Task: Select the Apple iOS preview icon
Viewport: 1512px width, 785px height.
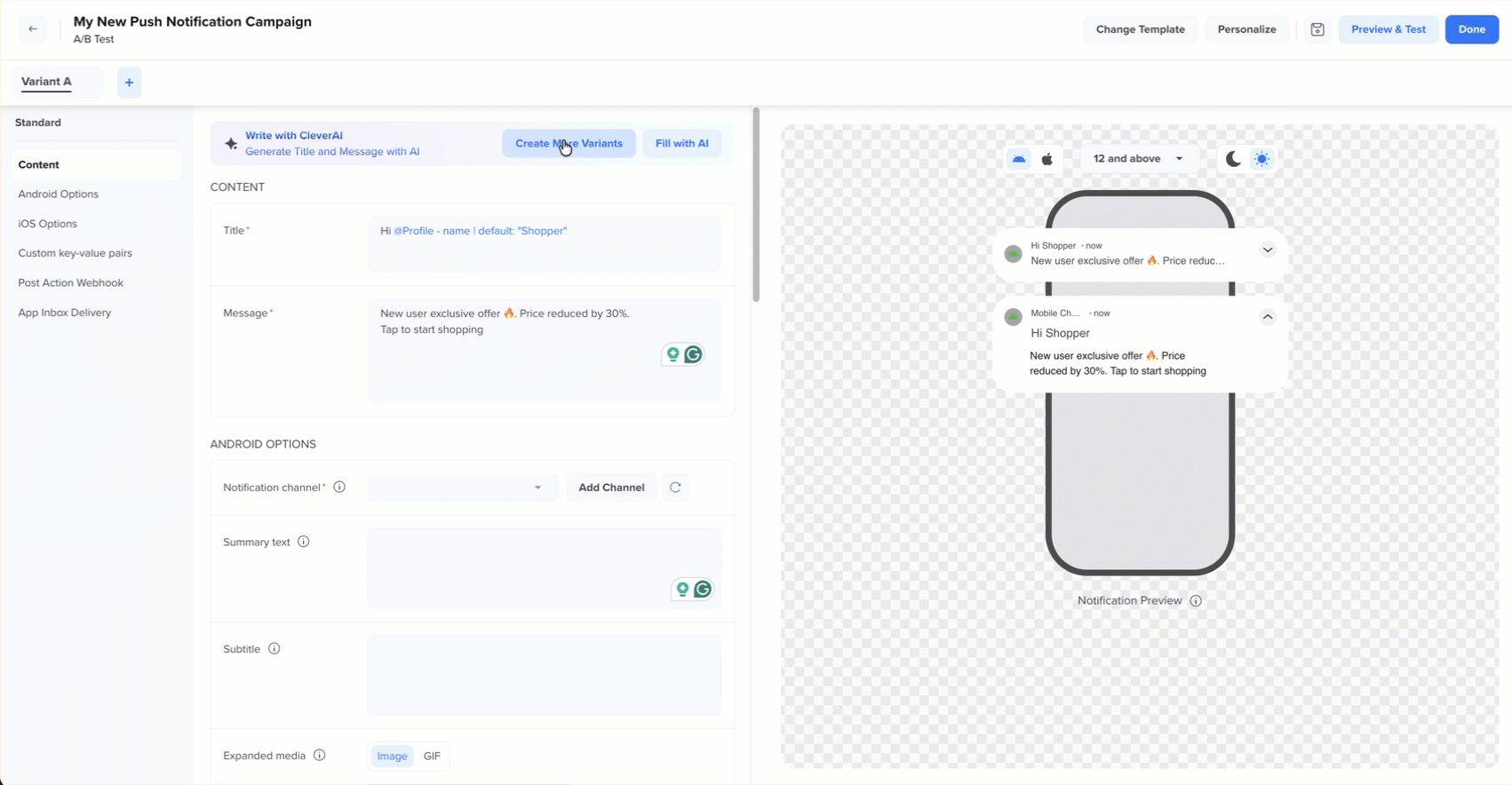Action: click(1047, 159)
